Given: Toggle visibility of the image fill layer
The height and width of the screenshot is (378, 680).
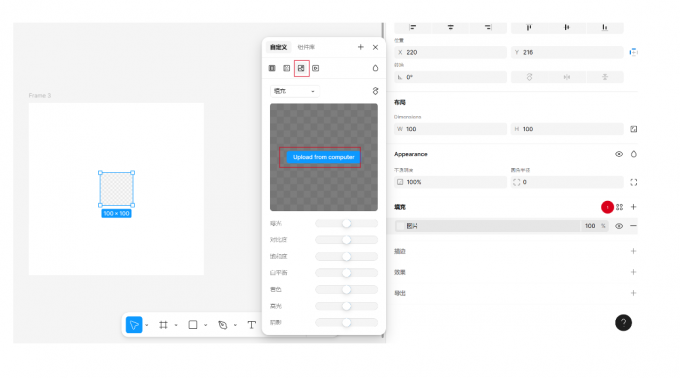Looking at the screenshot, I should point(619,226).
